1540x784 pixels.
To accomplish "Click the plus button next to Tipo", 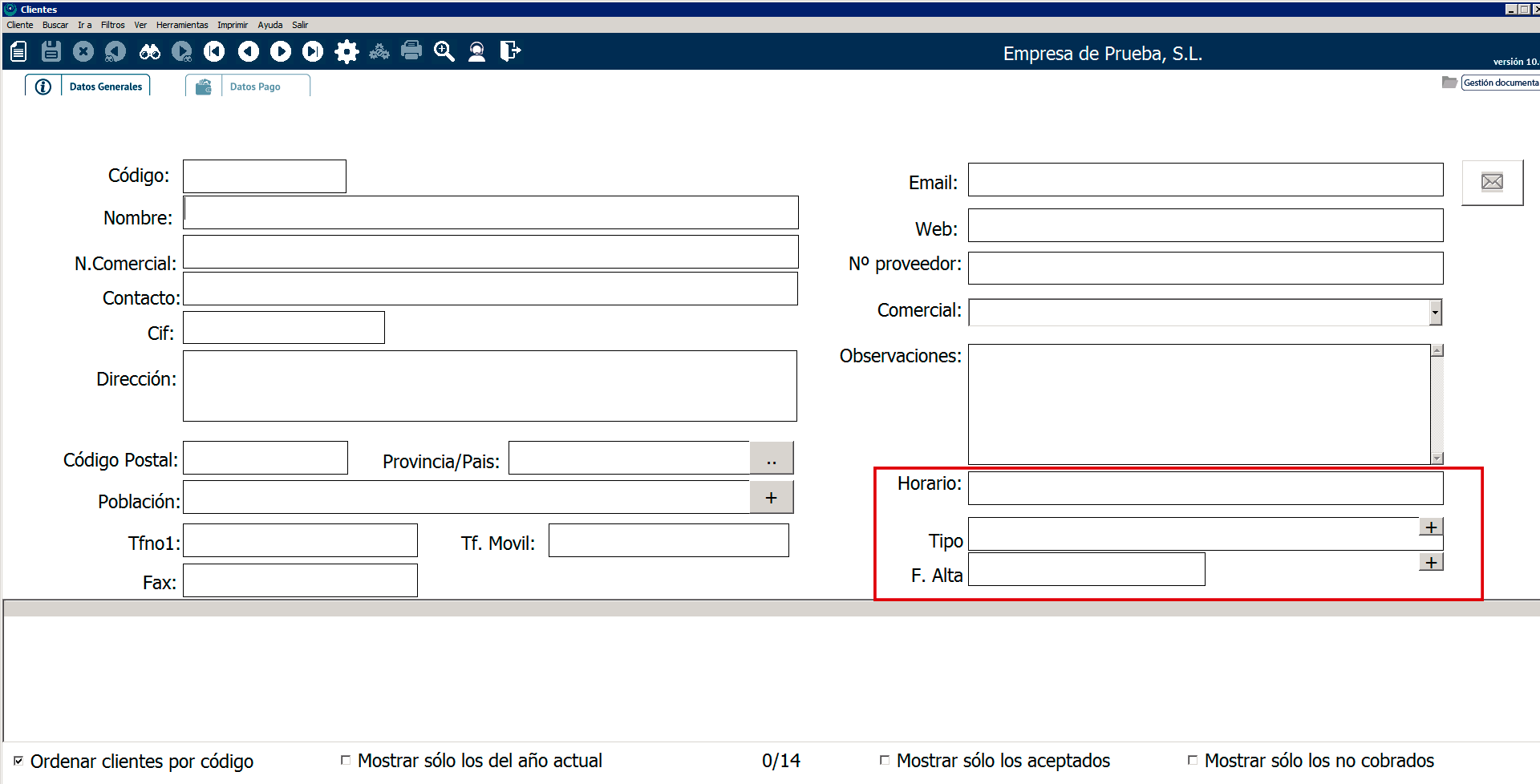I will click(1431, 527).
